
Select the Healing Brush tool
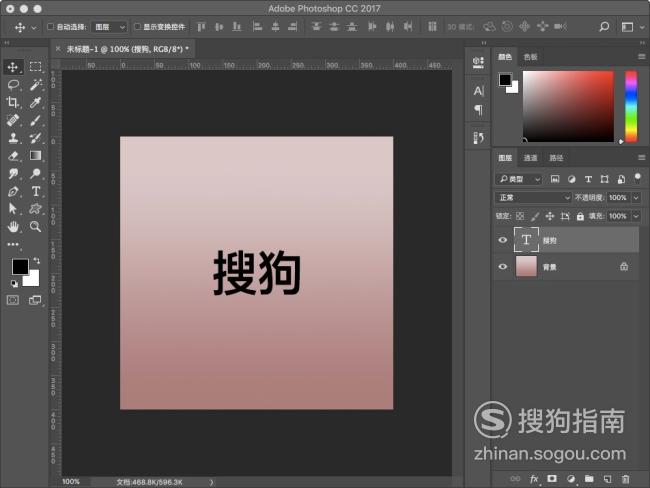13,120
